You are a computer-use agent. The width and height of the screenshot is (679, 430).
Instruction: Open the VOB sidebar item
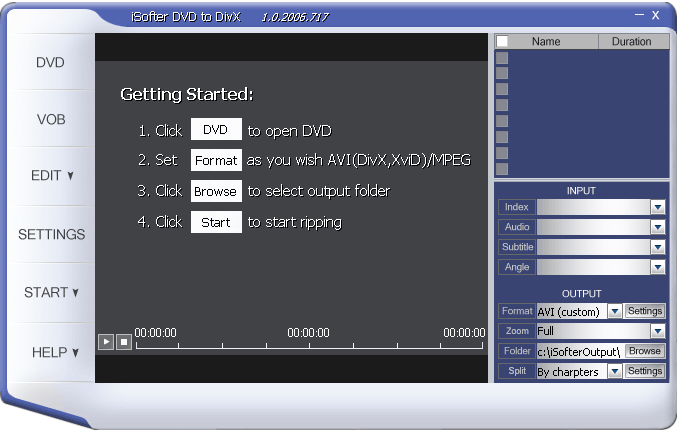coord(51,119)
